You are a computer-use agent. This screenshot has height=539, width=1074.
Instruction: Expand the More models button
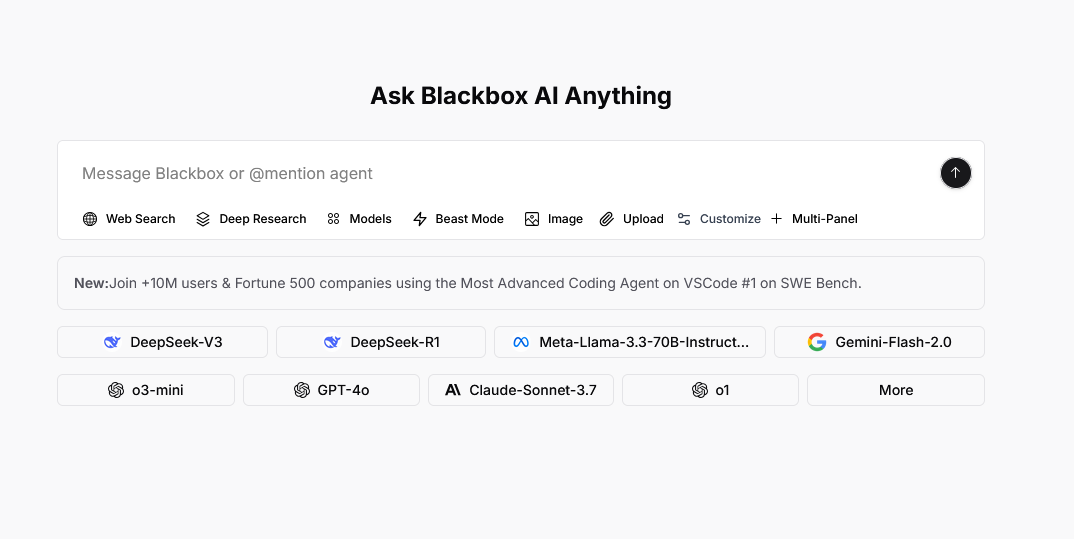[895, 390]
